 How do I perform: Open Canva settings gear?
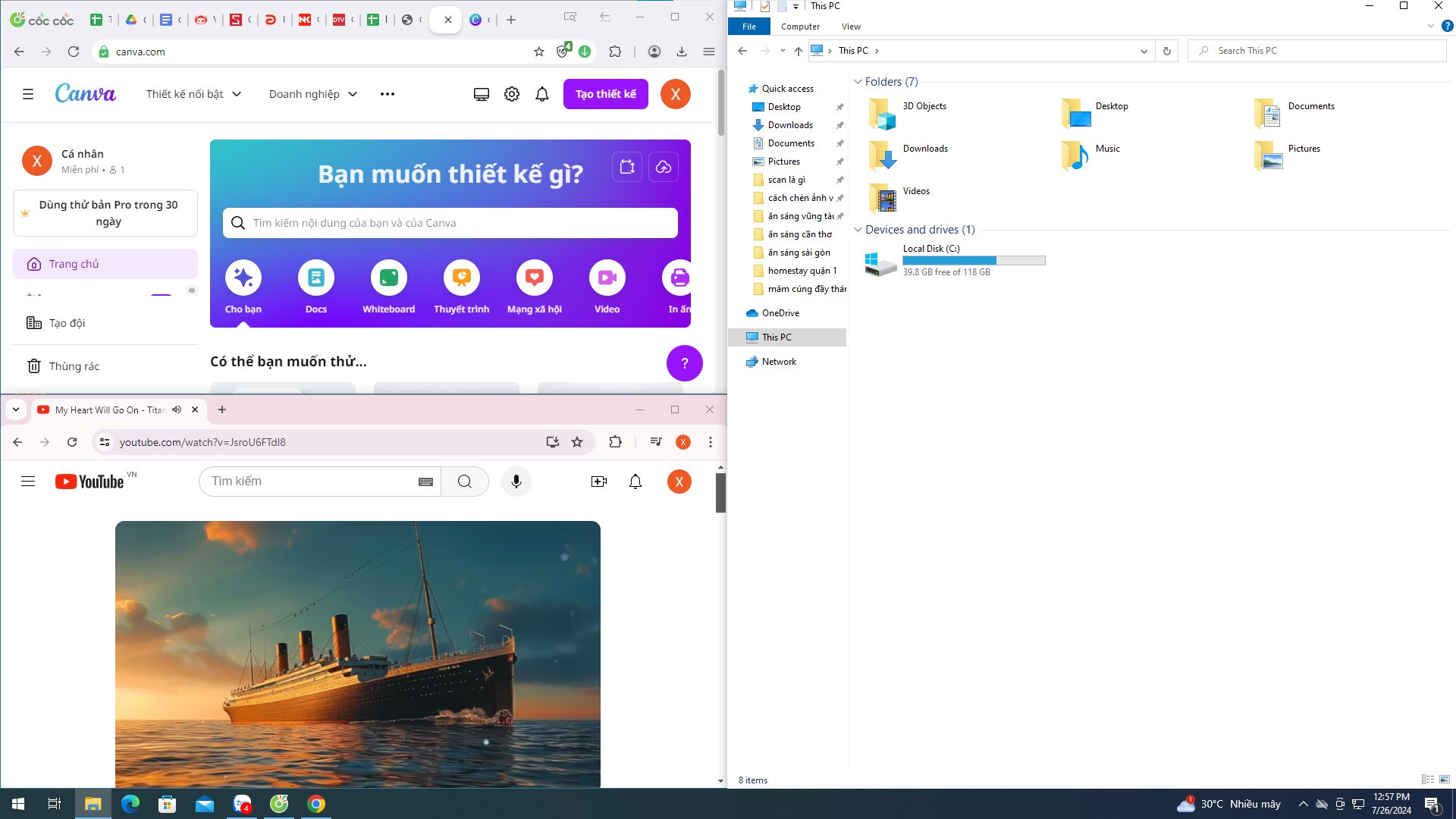[x=512, y=94]
